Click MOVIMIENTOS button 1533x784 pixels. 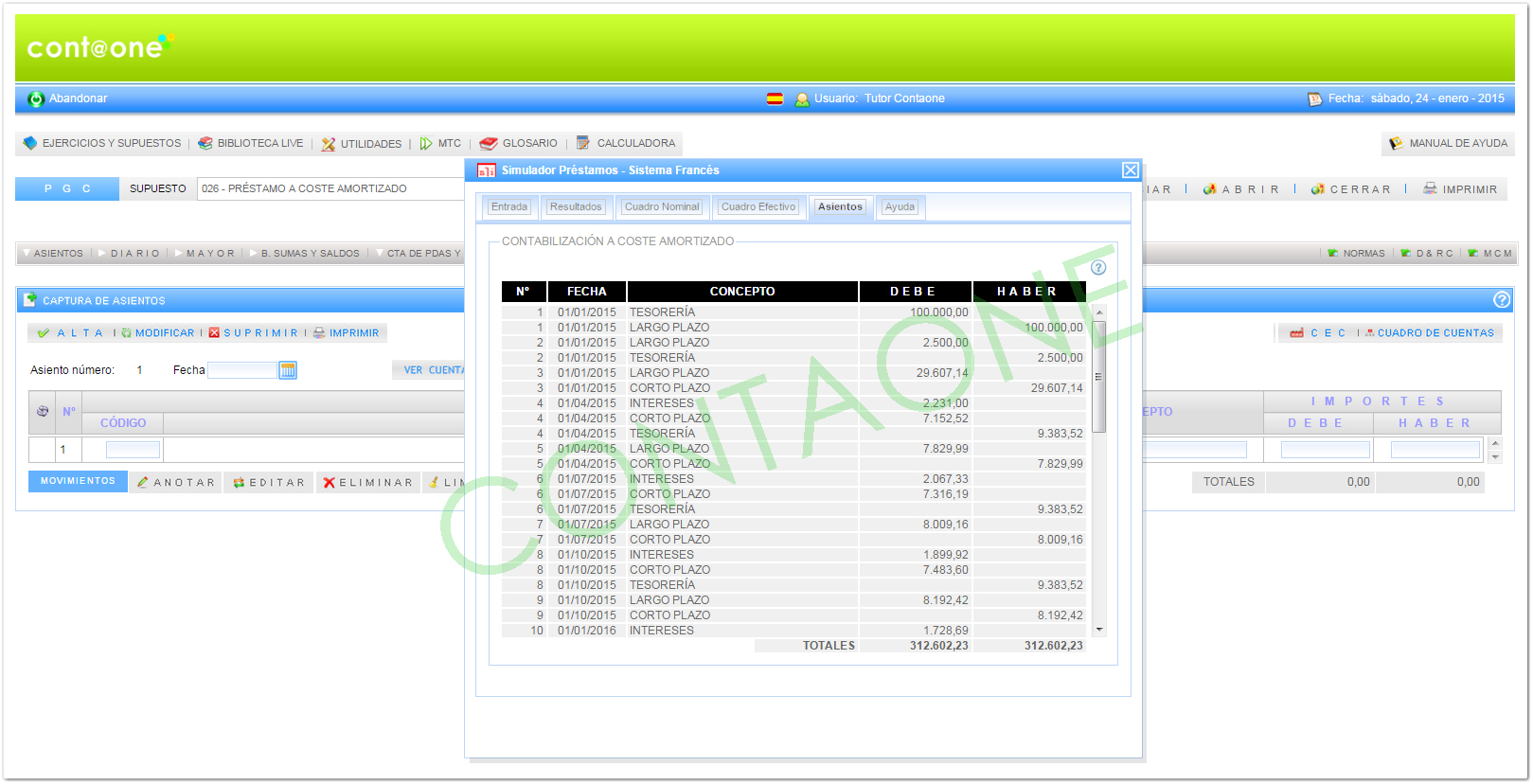tap(78, 481)
